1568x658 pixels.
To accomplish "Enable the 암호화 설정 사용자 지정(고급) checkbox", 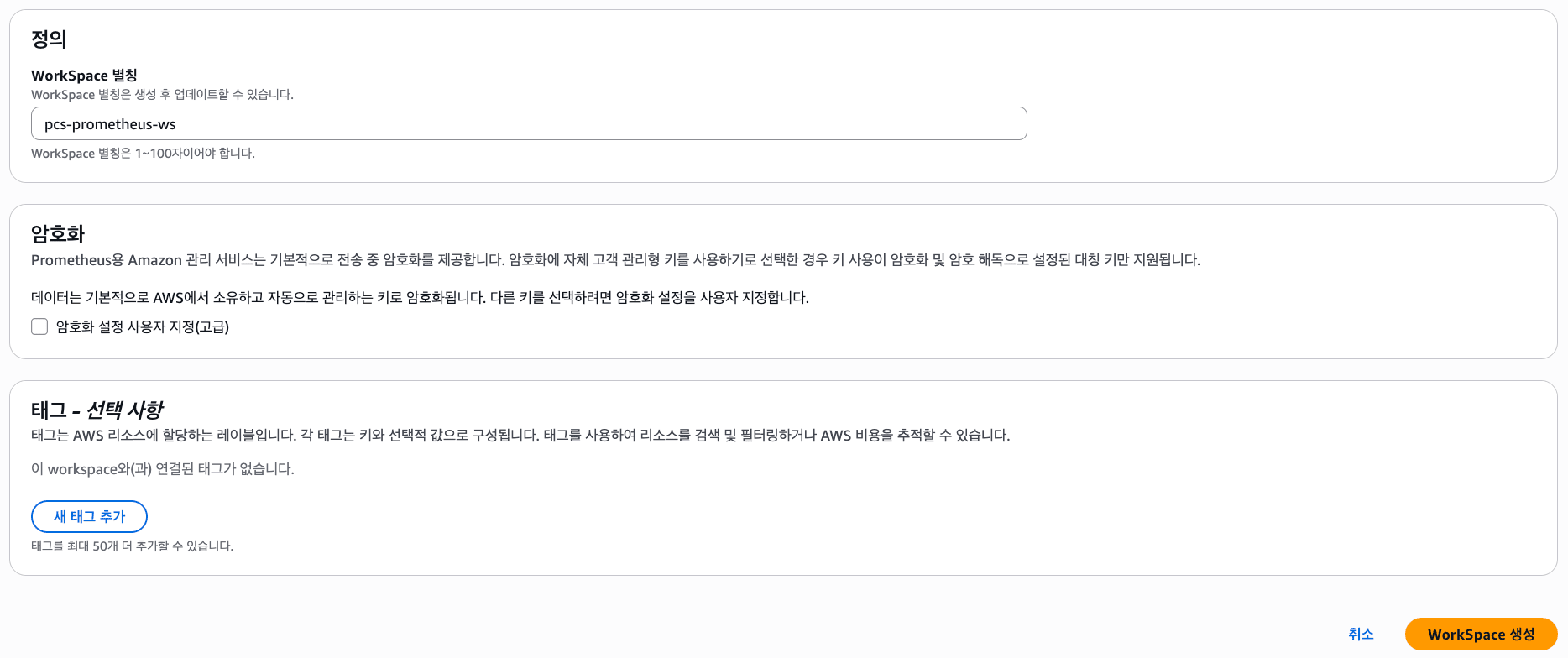I will point(39,326).
